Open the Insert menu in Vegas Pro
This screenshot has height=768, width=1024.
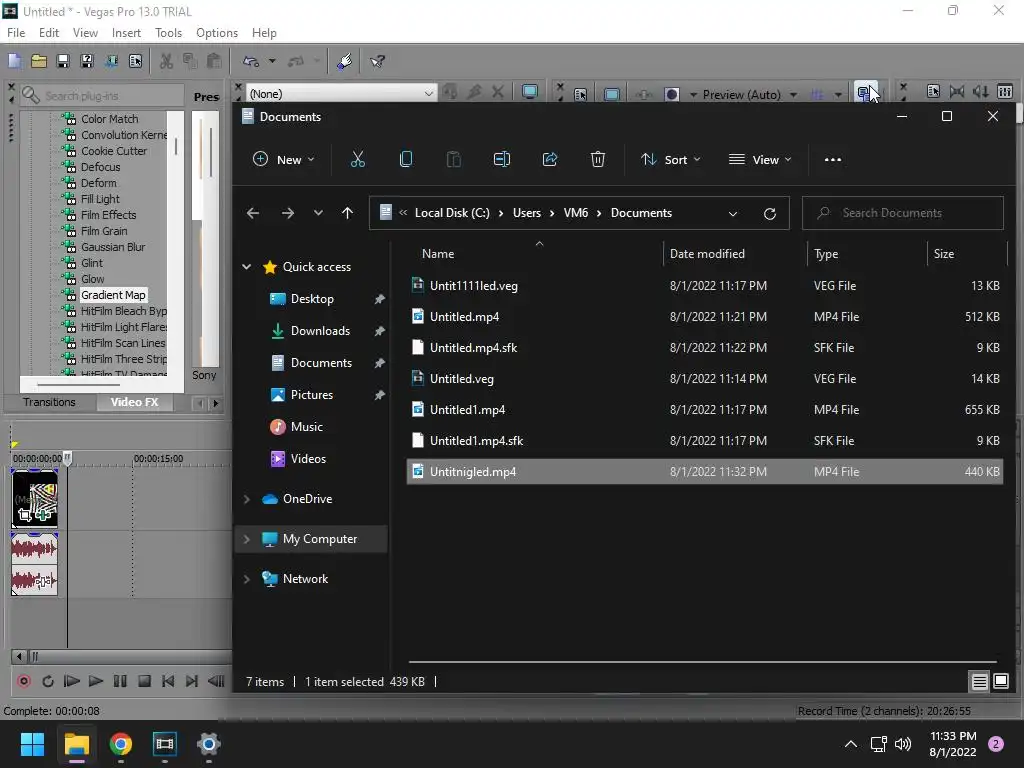pyautogui.click(x=126, y=33)
